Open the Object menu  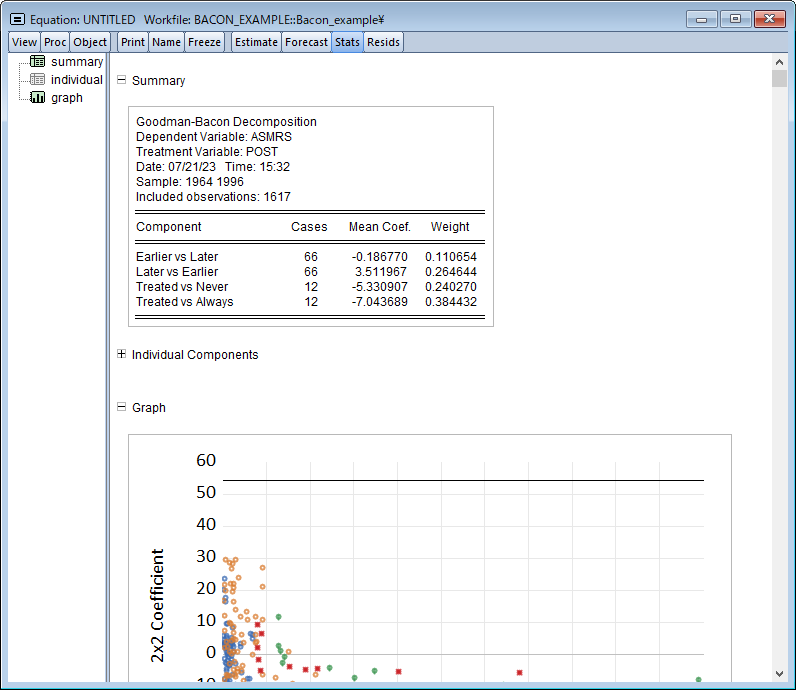point(90,42)
